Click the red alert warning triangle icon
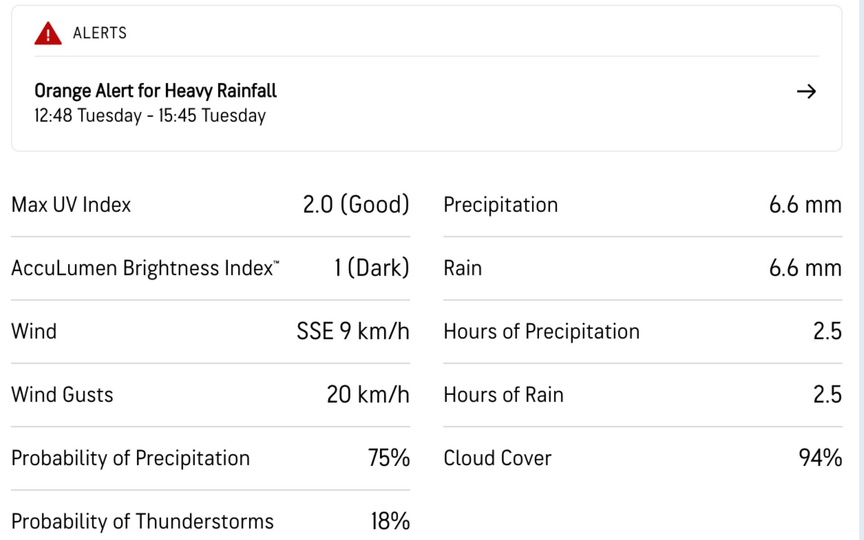Screen dimensions: 864x540 click(x=47, y=34)
